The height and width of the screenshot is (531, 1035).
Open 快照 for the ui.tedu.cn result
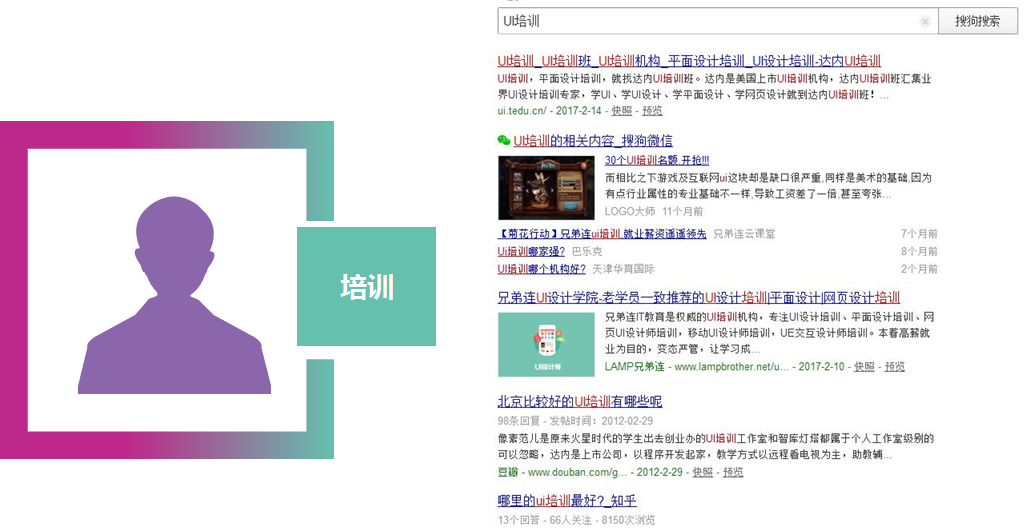[x=621, y=111]
